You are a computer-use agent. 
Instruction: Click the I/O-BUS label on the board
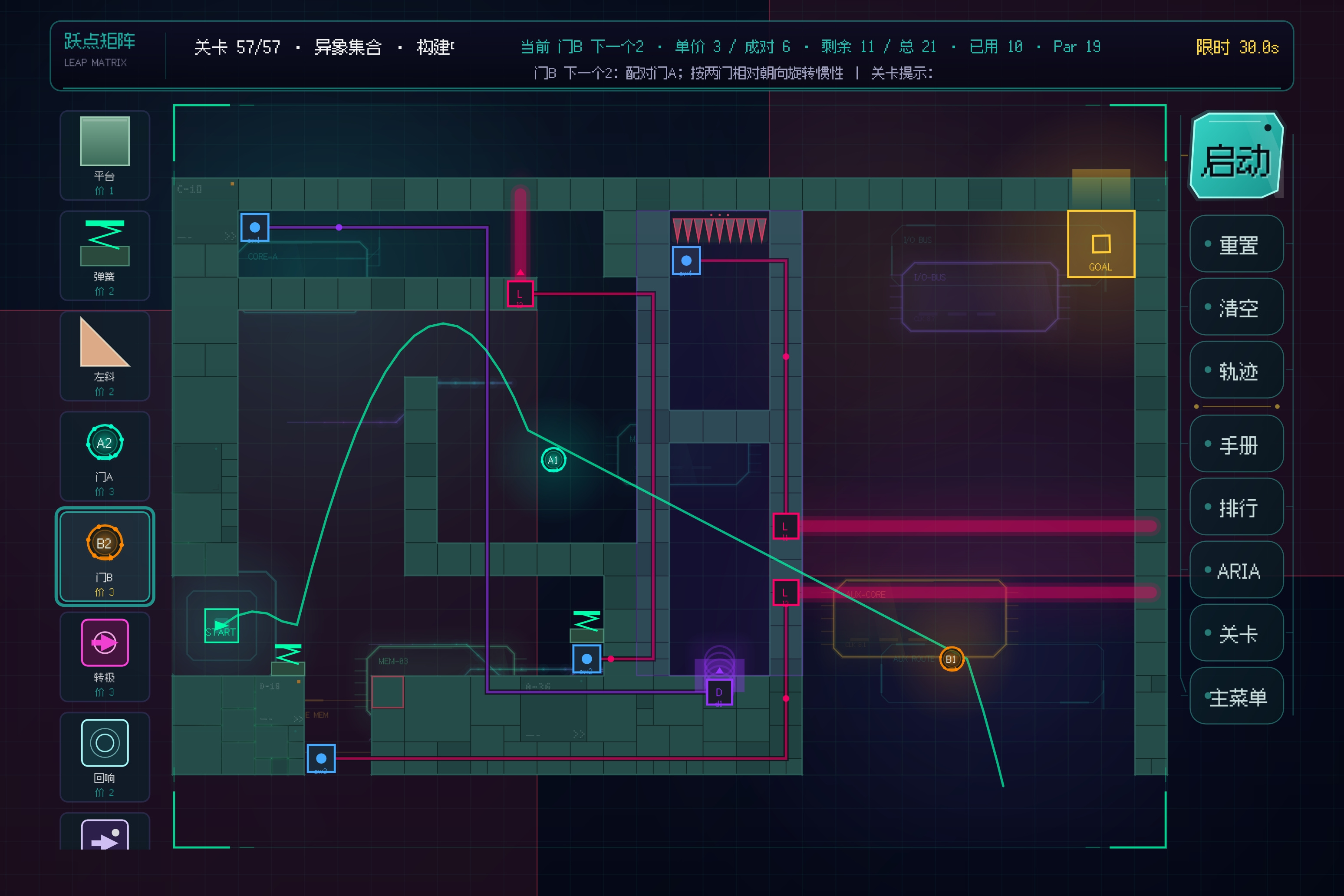tap(929, 277)
